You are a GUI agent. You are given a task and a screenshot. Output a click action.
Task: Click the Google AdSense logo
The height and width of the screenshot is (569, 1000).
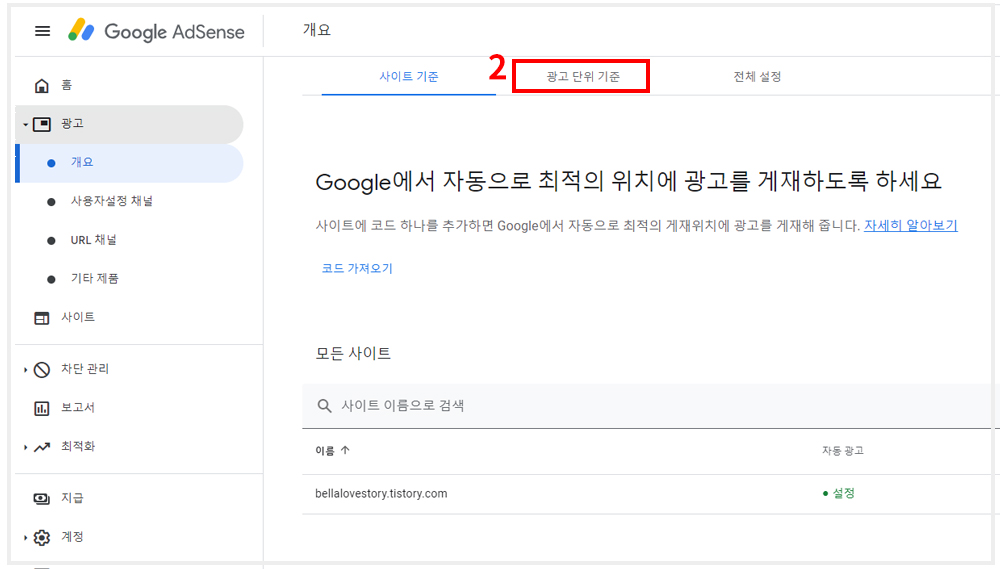(156, 31)
